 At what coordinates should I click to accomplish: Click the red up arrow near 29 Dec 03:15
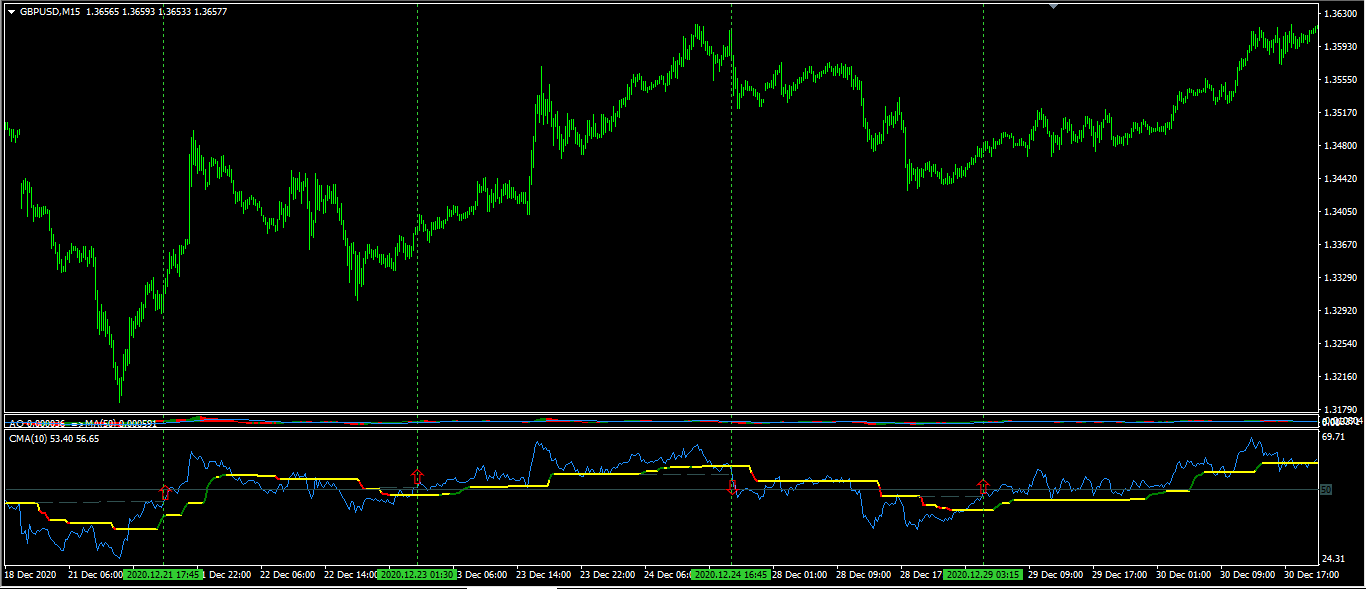(984, 486)
